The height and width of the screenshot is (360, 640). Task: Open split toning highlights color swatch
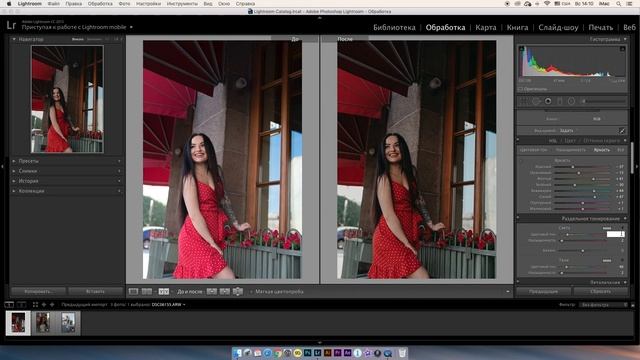pos(607,228)
